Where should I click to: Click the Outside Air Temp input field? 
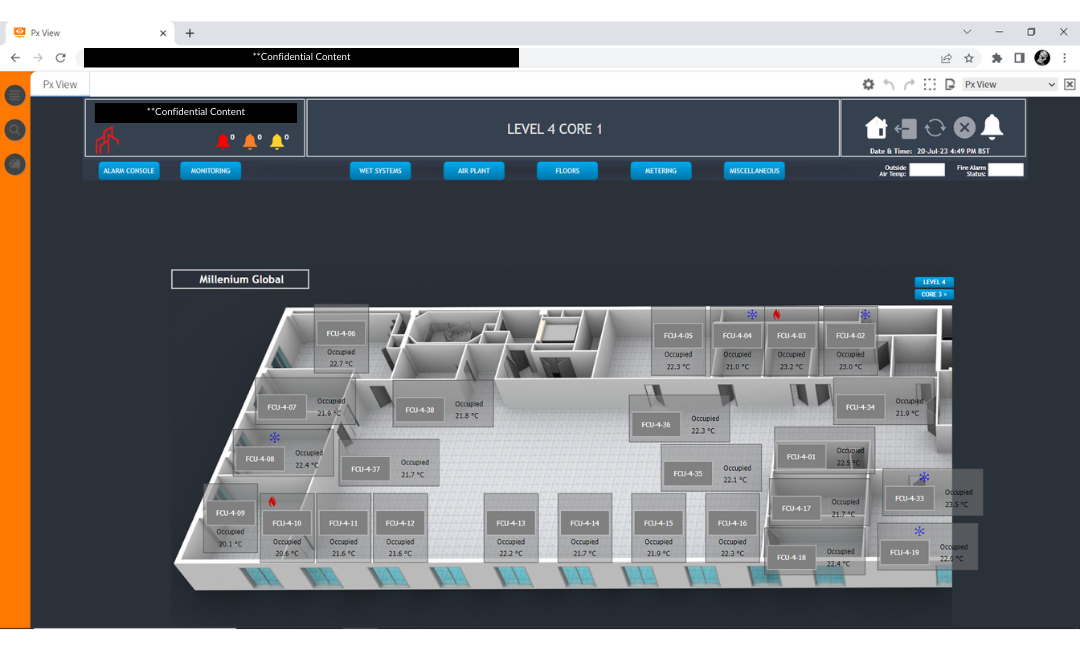928,170
